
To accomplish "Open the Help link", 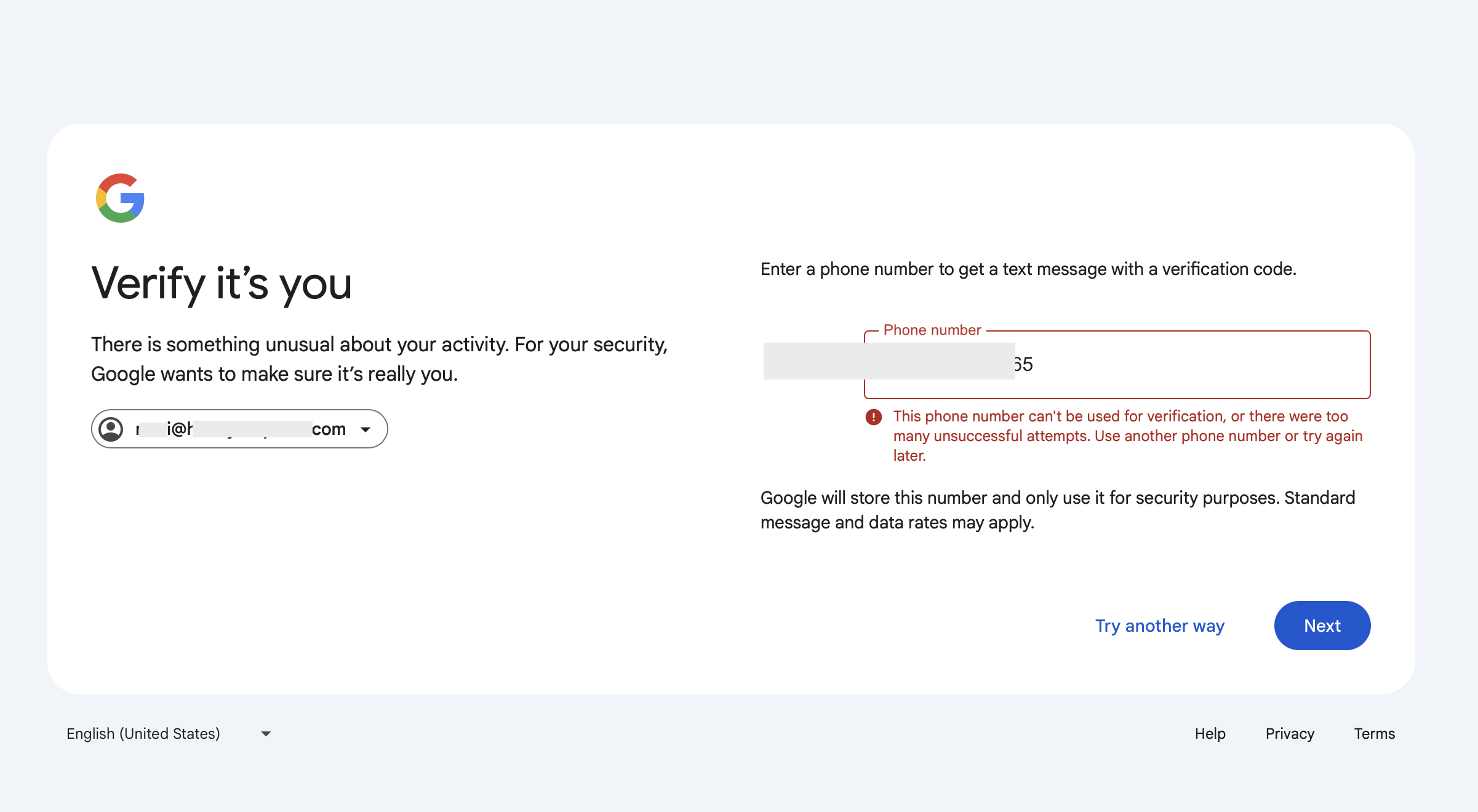I will pyautogui.click(x=1210, y=733).
